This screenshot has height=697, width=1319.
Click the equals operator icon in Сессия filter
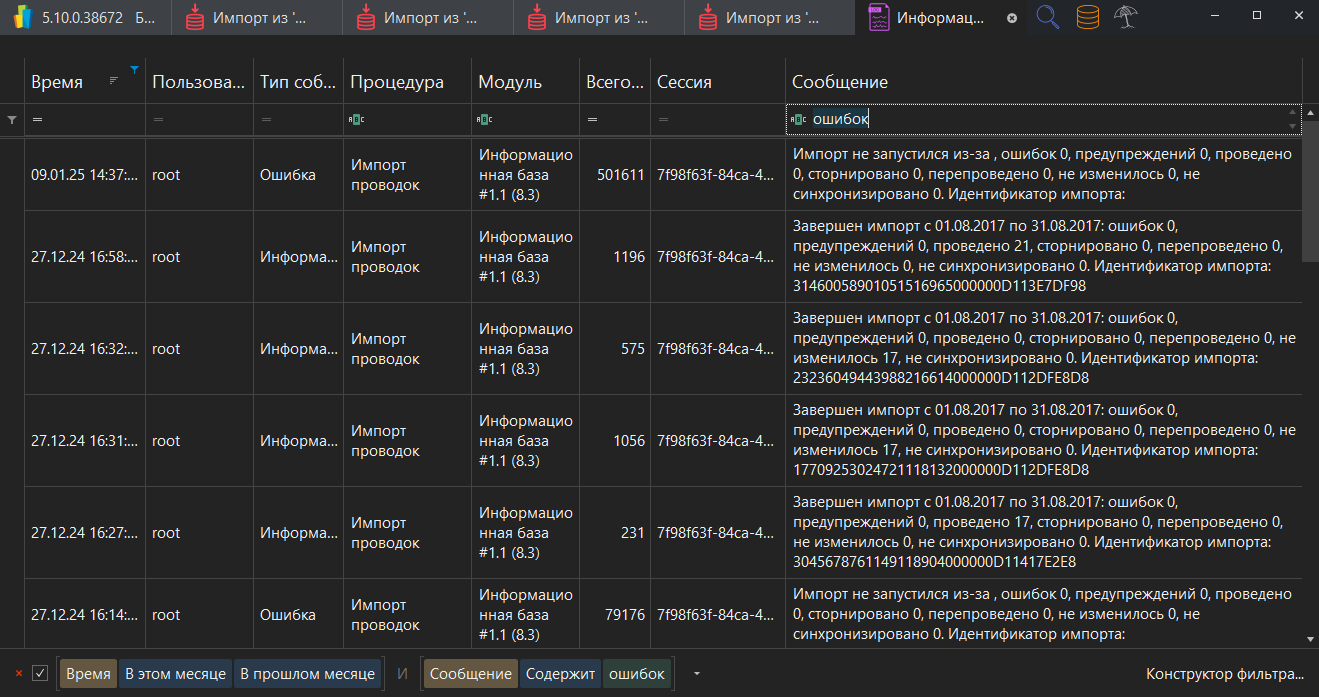tap(661, 119)
